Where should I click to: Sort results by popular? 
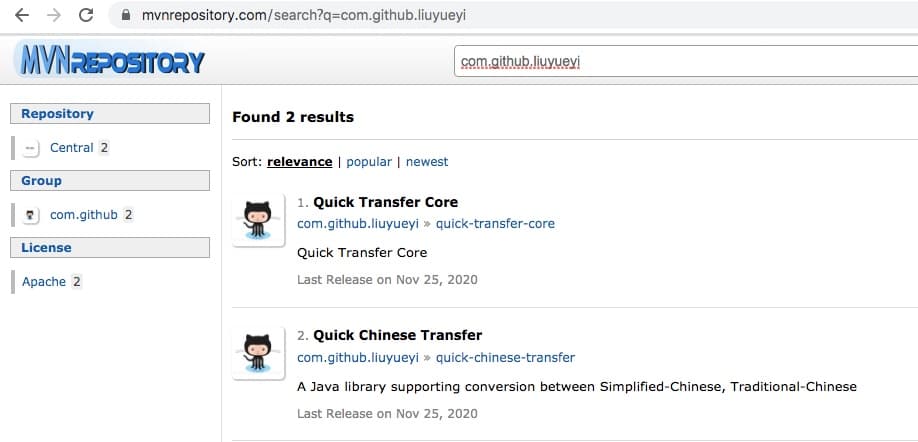369,162
